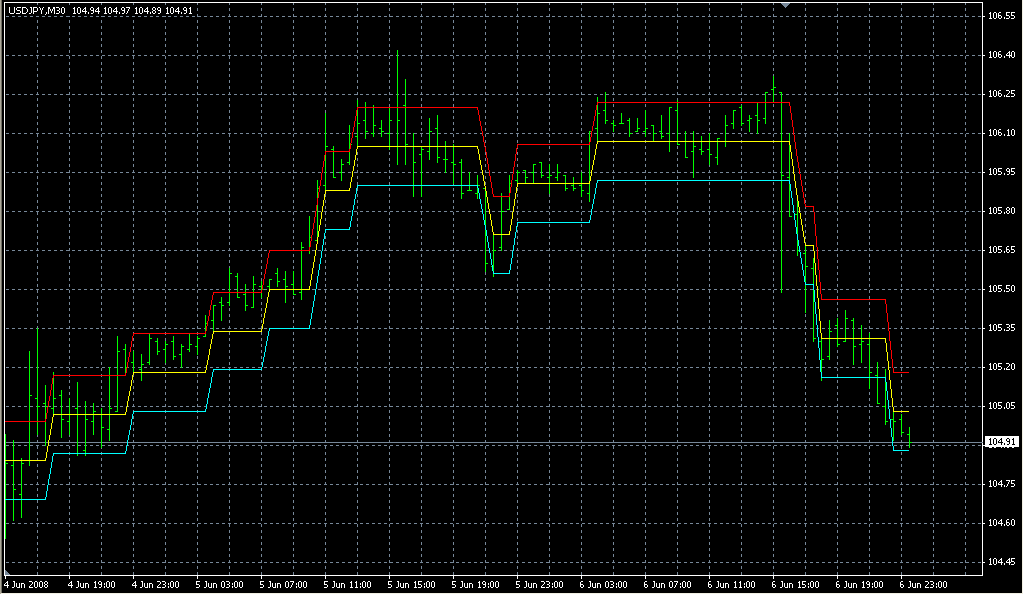This screenshot has height=594, width=1024.
Task: Click the tallest green price bar's peak
Action: pos(397,52)
